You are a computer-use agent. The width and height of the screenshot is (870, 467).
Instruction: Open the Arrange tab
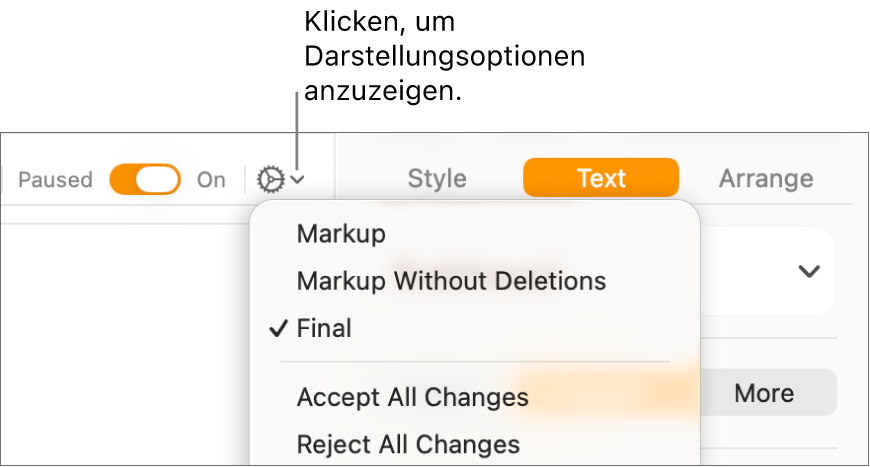click(765, 179)
